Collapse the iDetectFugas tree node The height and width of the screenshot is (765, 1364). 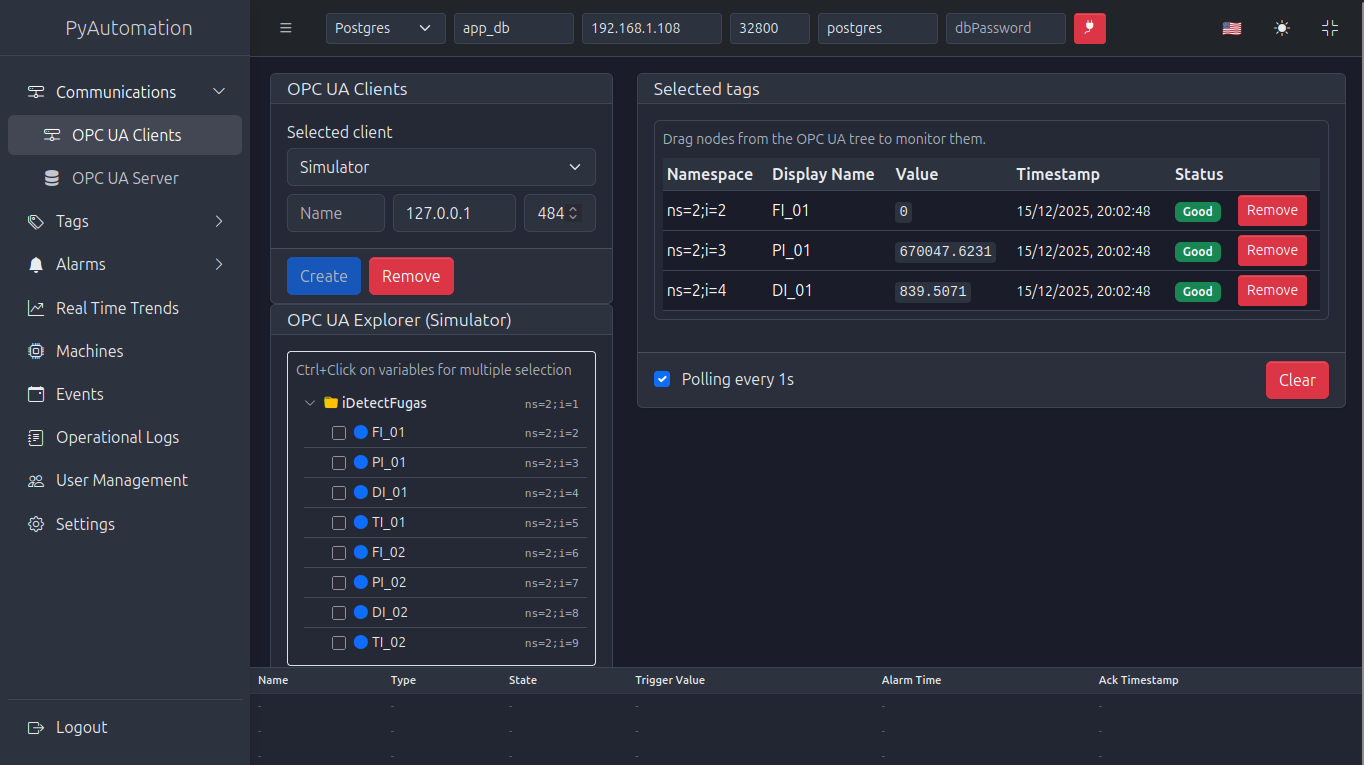click(309, 403)
